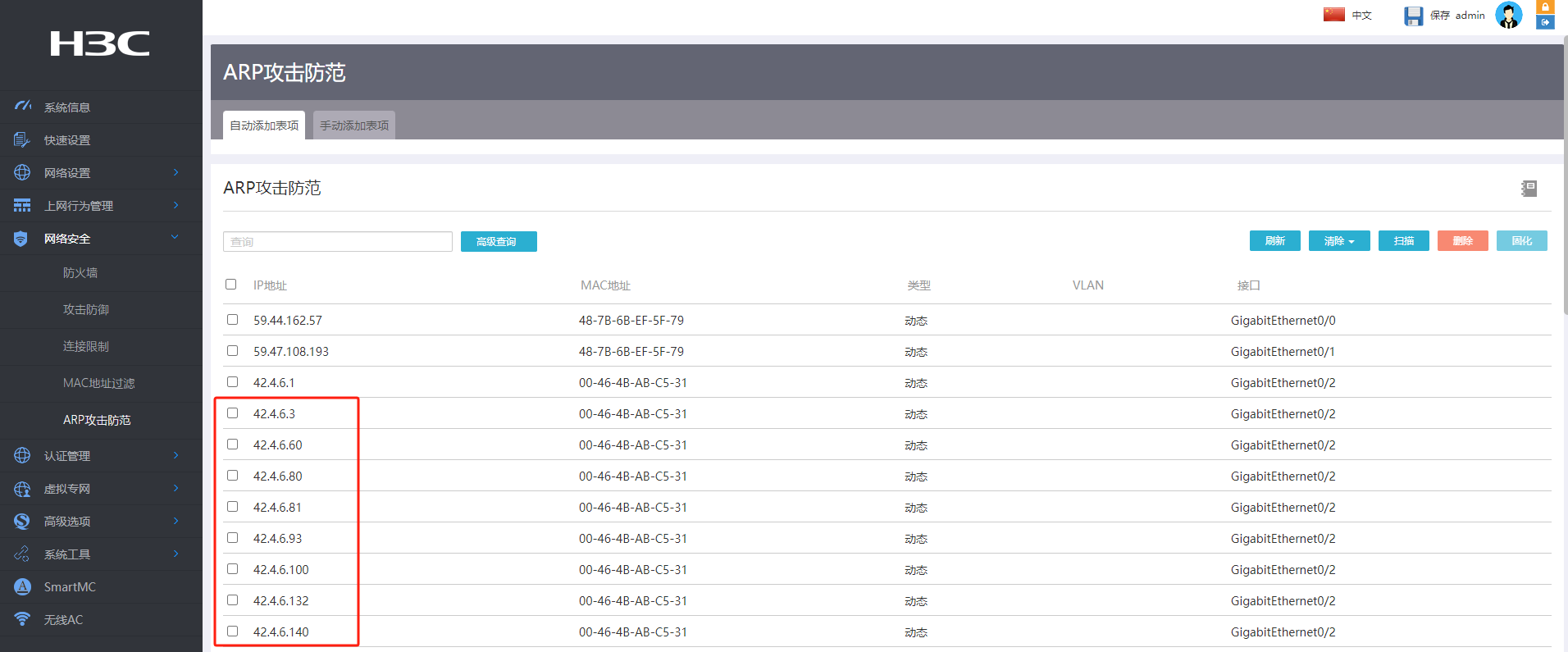Check the box for 42.4.6.100

pyautogui.click(x=233, y=569)
